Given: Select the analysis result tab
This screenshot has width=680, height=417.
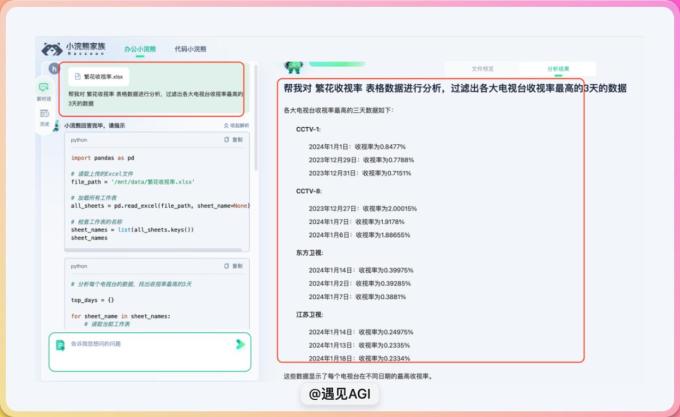Looking at the screenshot, I should 558,68.
